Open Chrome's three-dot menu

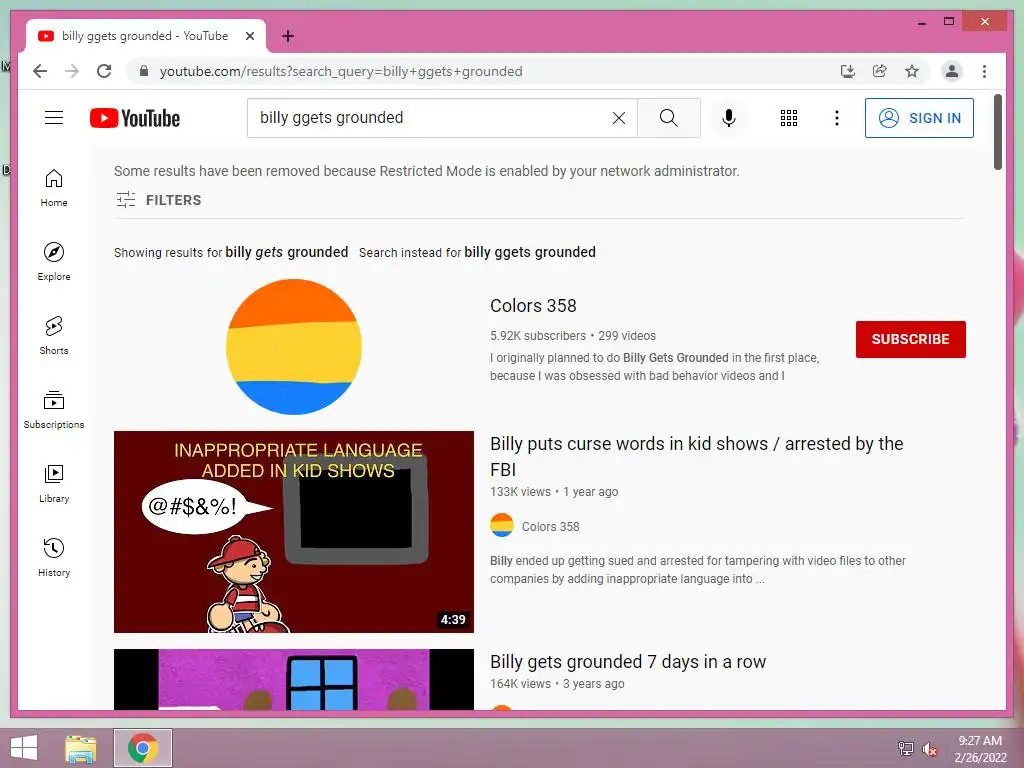click(x=984, y=71)
